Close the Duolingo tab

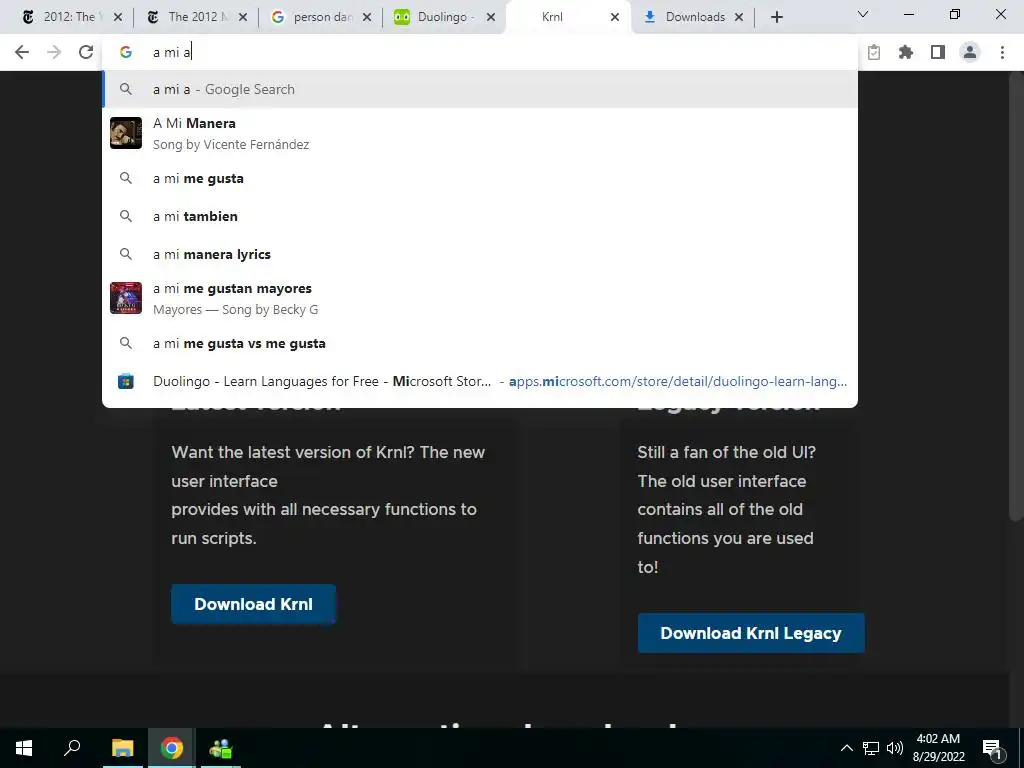click(x=491, y=17)
